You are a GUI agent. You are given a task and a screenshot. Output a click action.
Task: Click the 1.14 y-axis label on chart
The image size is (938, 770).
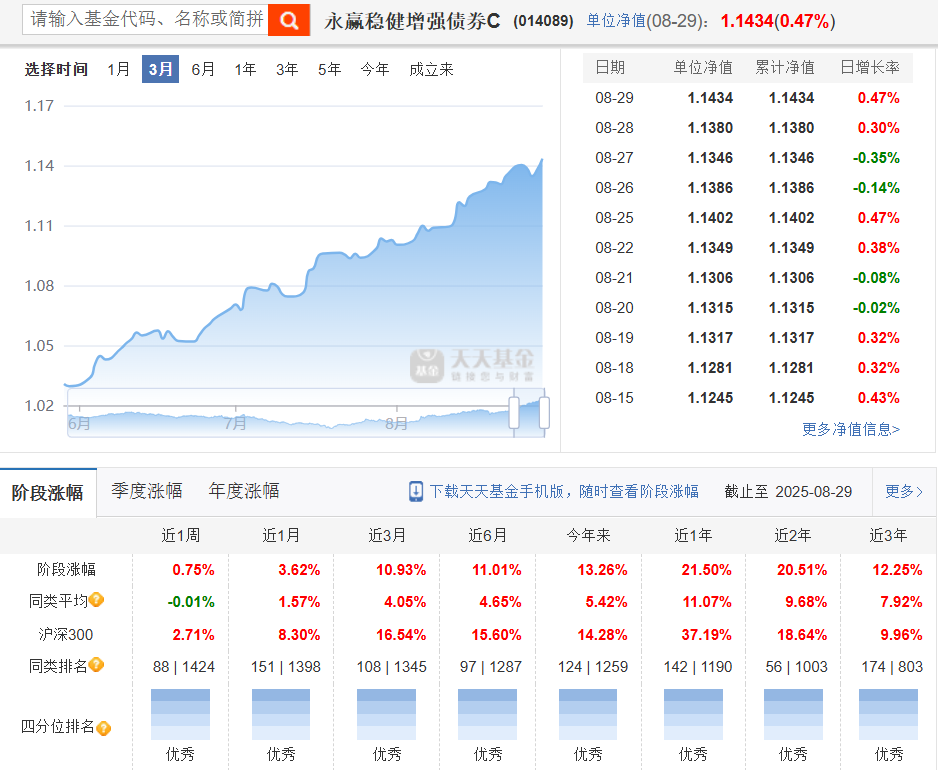39,165
